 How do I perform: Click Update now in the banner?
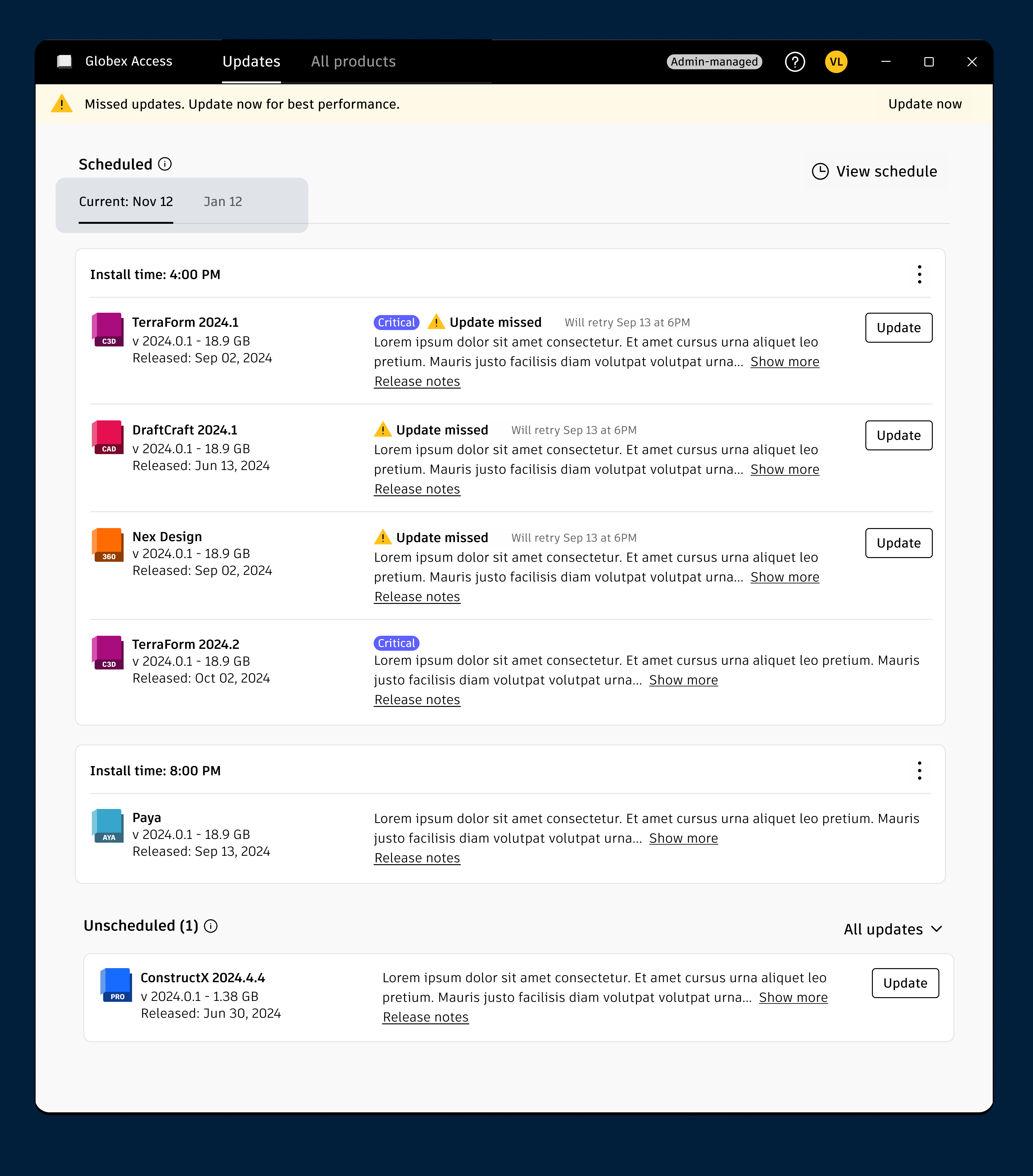click(x=925, y=104)
